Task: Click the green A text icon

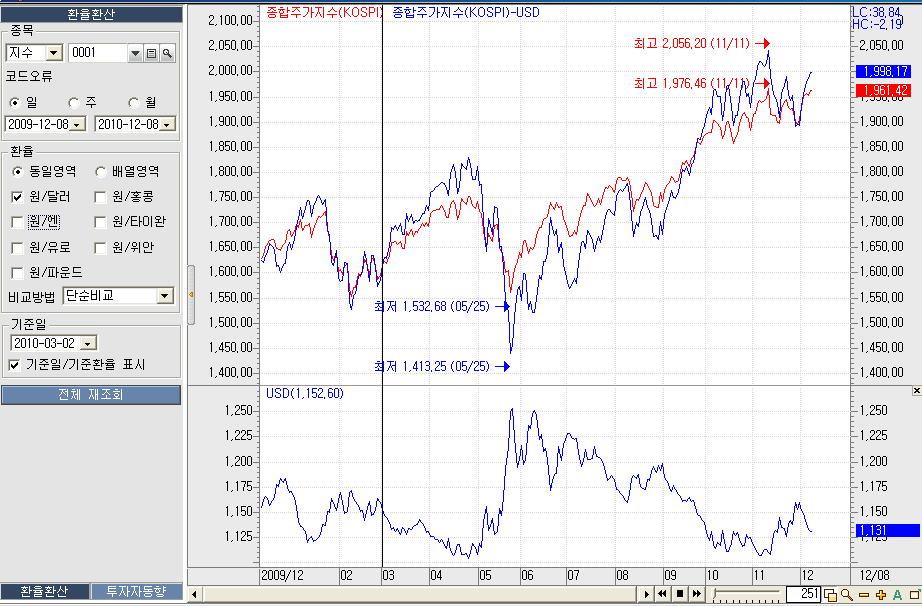Action: tap(897, 594)
